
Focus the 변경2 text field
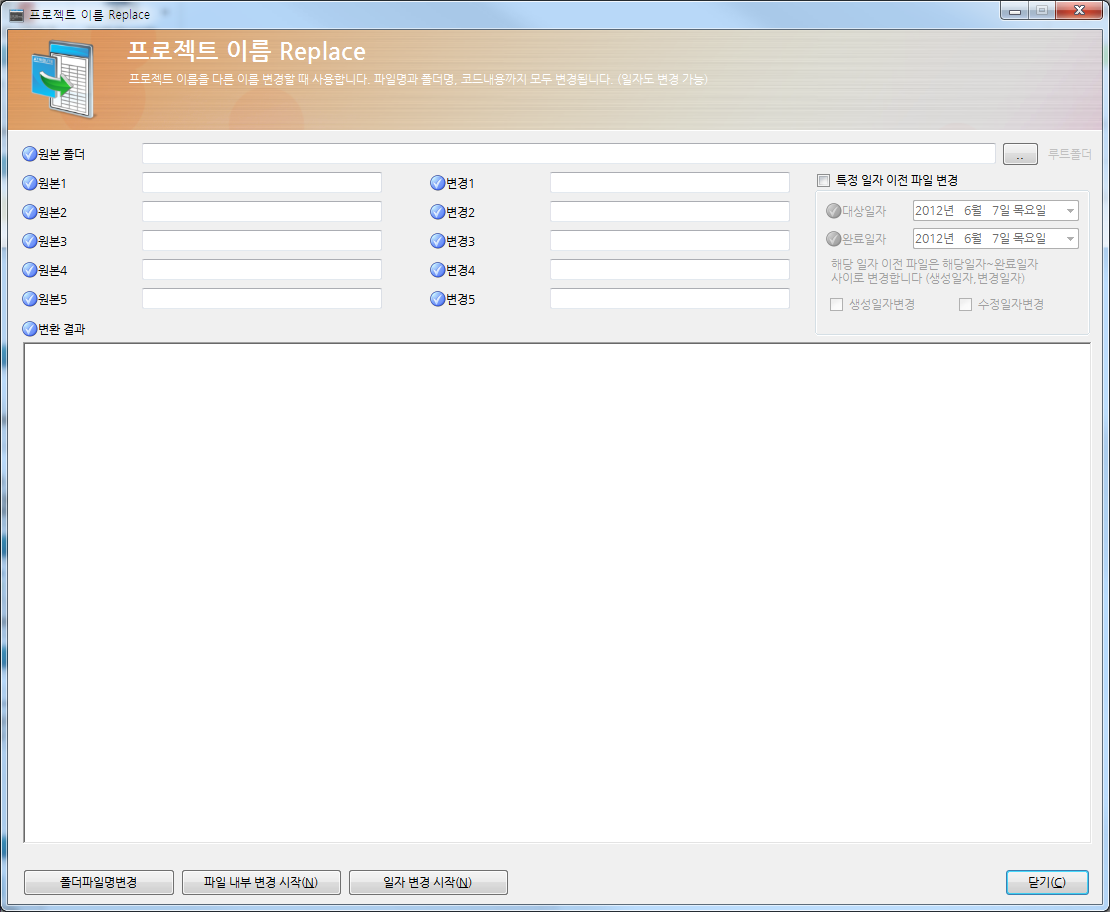pyautogui.click(x=670, y=211)
